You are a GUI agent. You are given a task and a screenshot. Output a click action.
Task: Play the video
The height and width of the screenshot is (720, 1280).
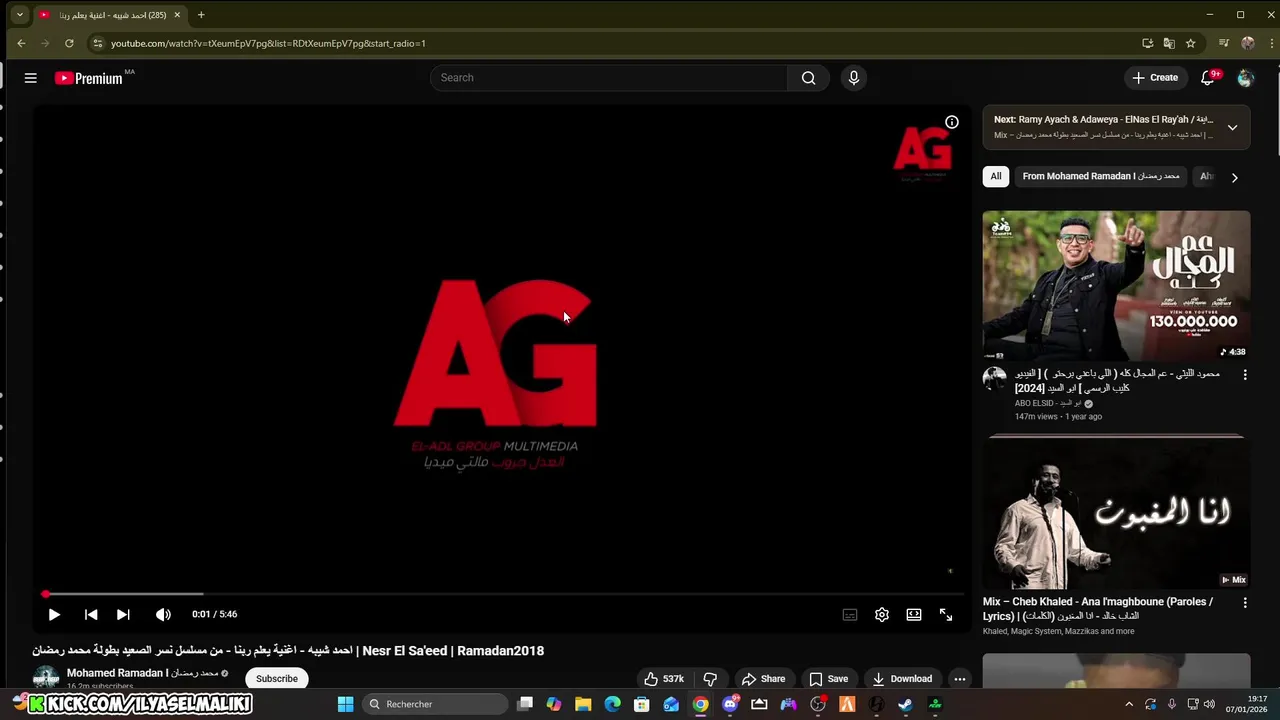54,615
